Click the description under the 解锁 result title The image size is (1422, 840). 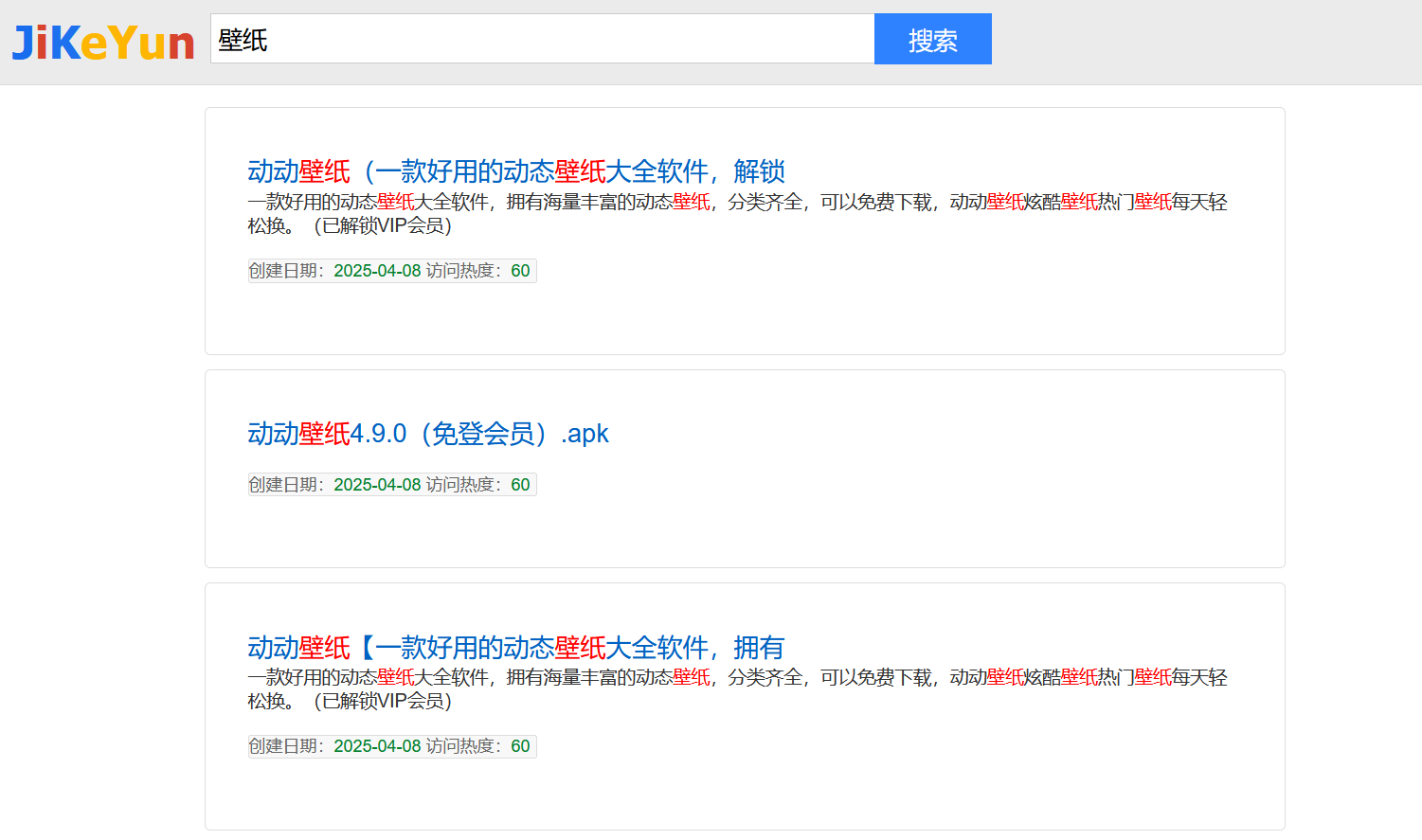737,214
